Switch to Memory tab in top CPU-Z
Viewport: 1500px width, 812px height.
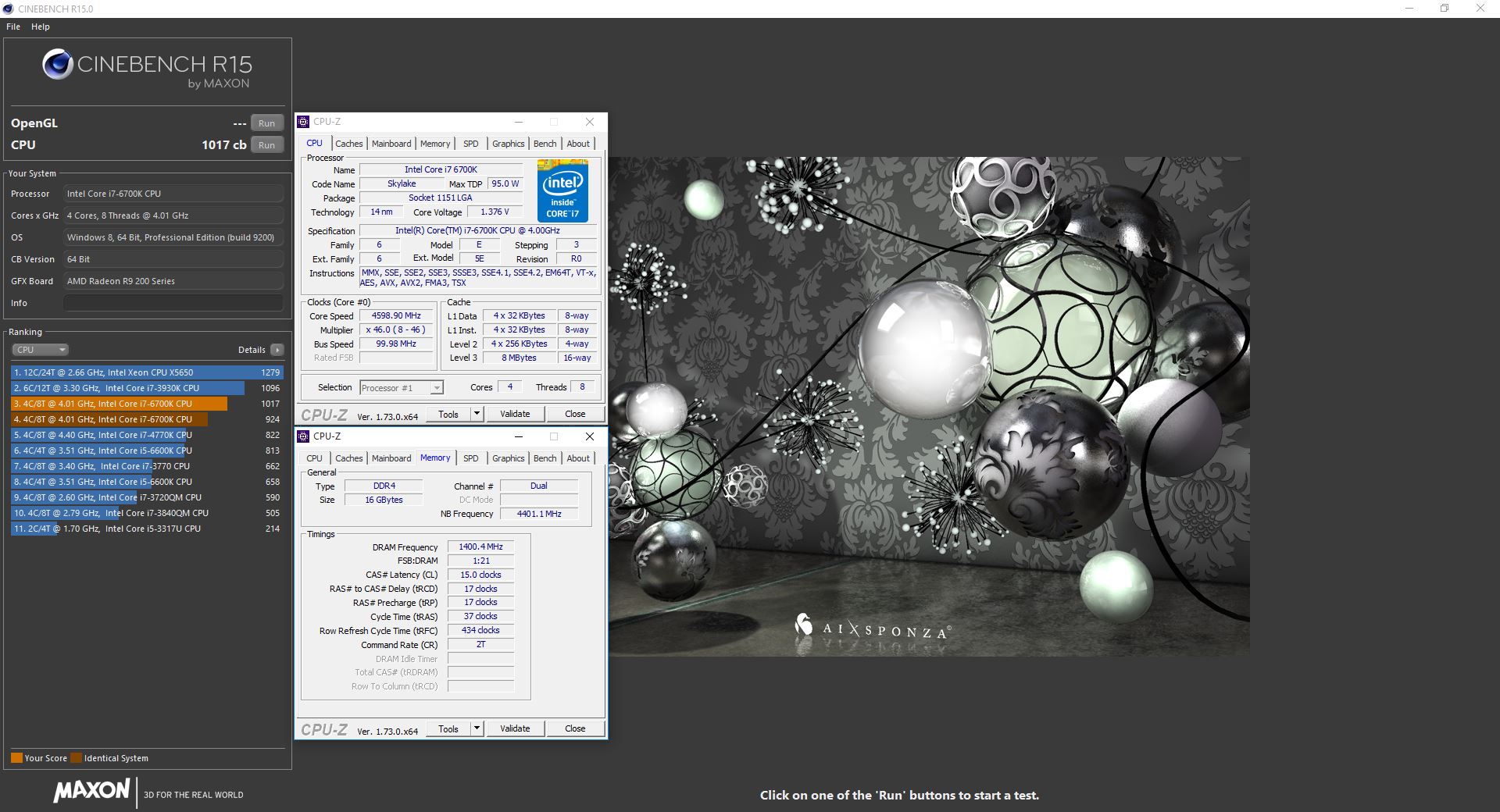435,144
